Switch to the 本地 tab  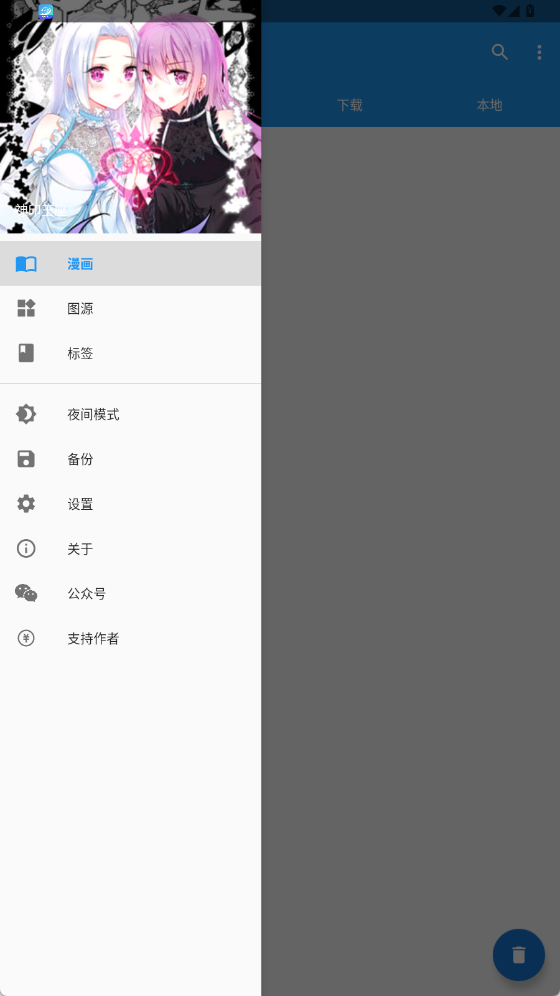pyautogui.click(x=489, y=105)
